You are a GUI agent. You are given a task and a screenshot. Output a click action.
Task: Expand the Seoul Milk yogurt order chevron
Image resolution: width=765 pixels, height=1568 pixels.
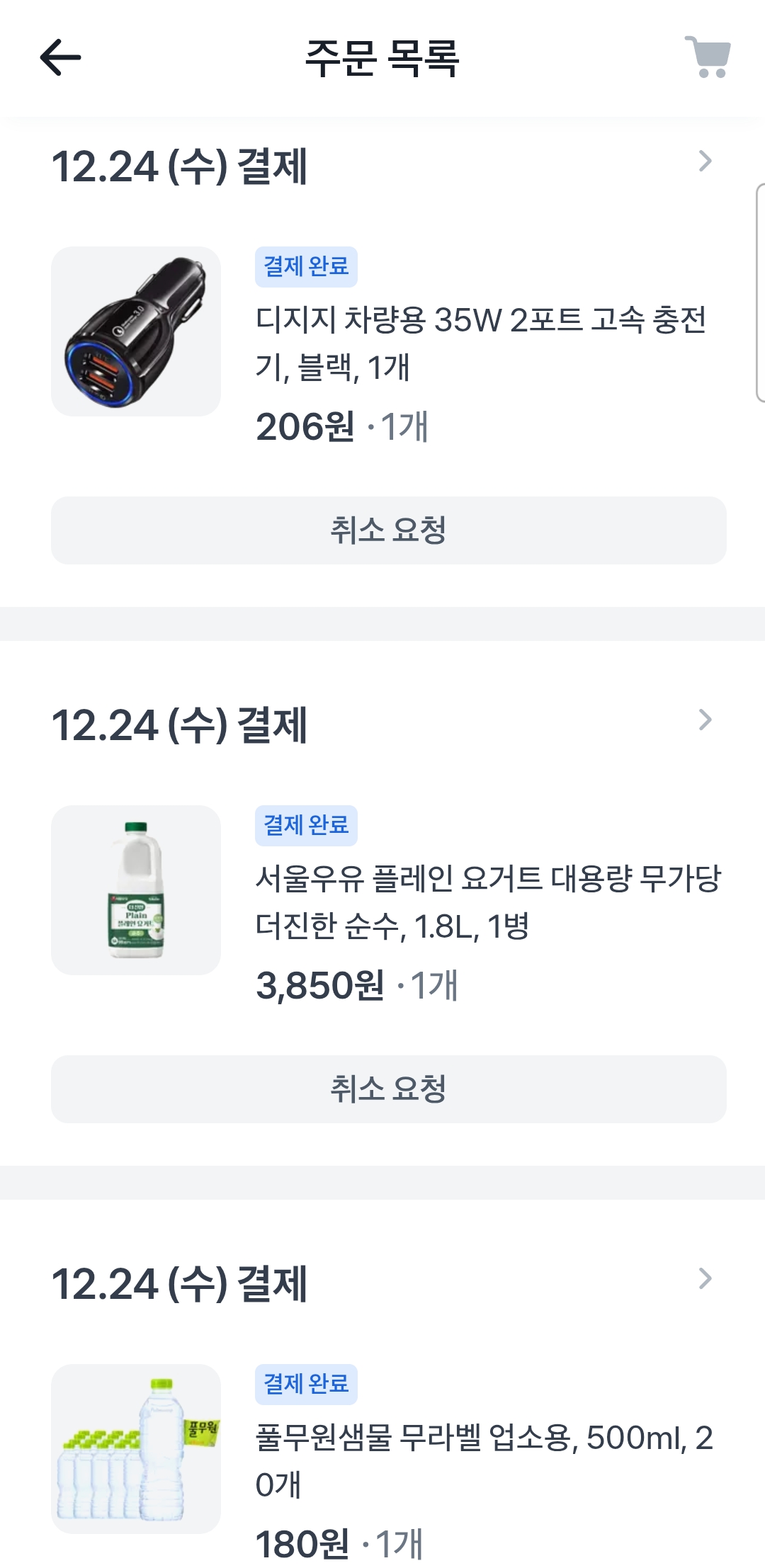(705, 720)
